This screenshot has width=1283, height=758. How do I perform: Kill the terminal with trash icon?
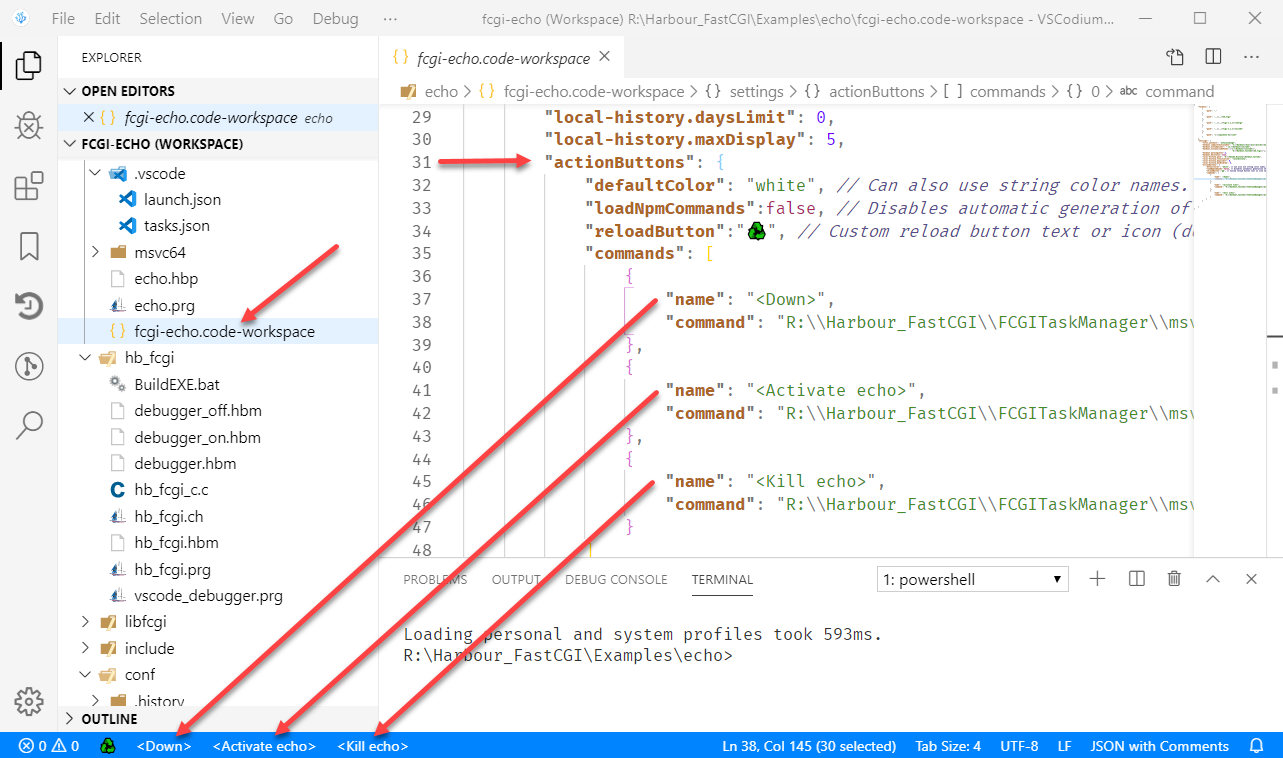click(1175, 579)
